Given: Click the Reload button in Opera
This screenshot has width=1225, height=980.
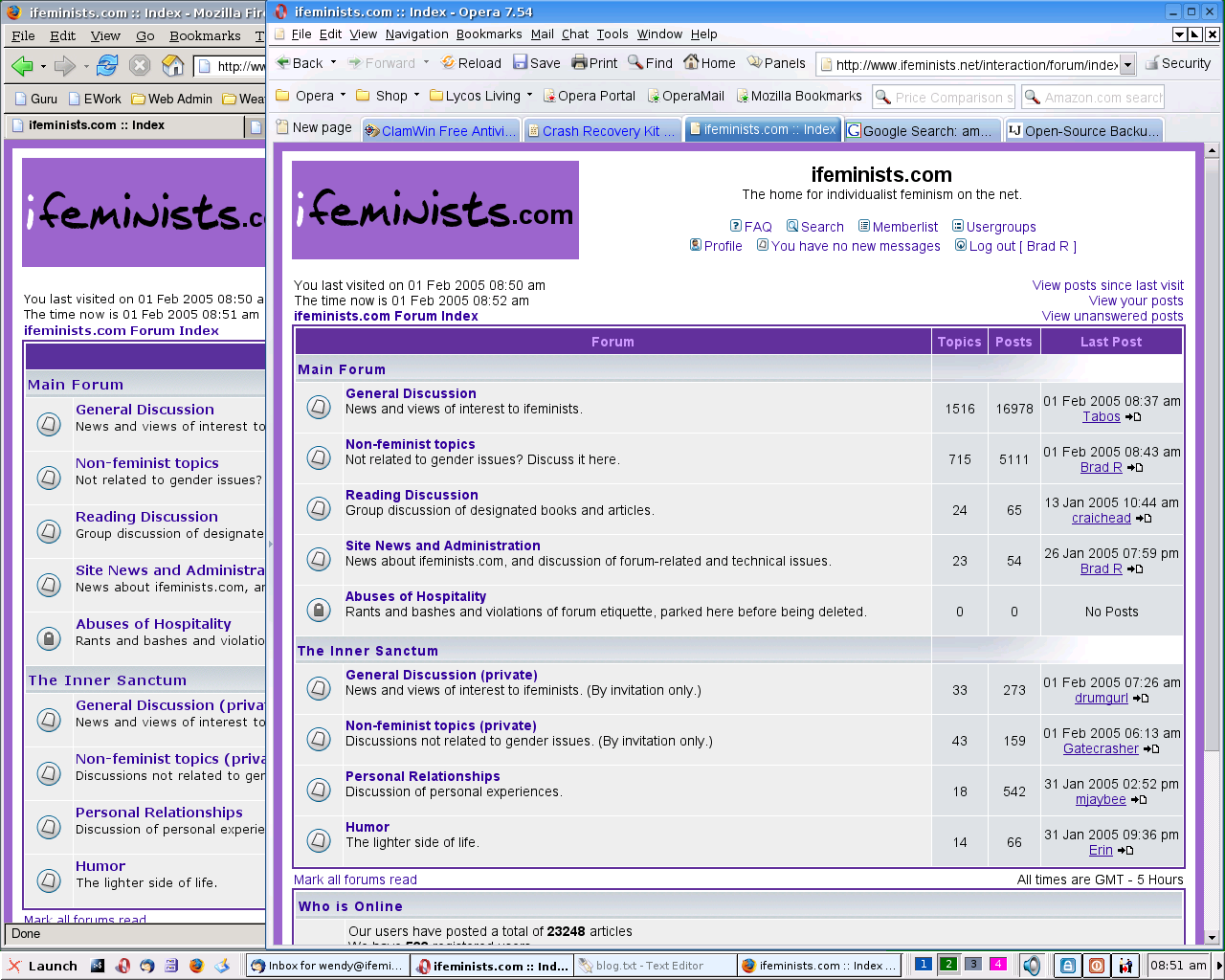Looking at the screenshot, I should click(x=471, y=63).
